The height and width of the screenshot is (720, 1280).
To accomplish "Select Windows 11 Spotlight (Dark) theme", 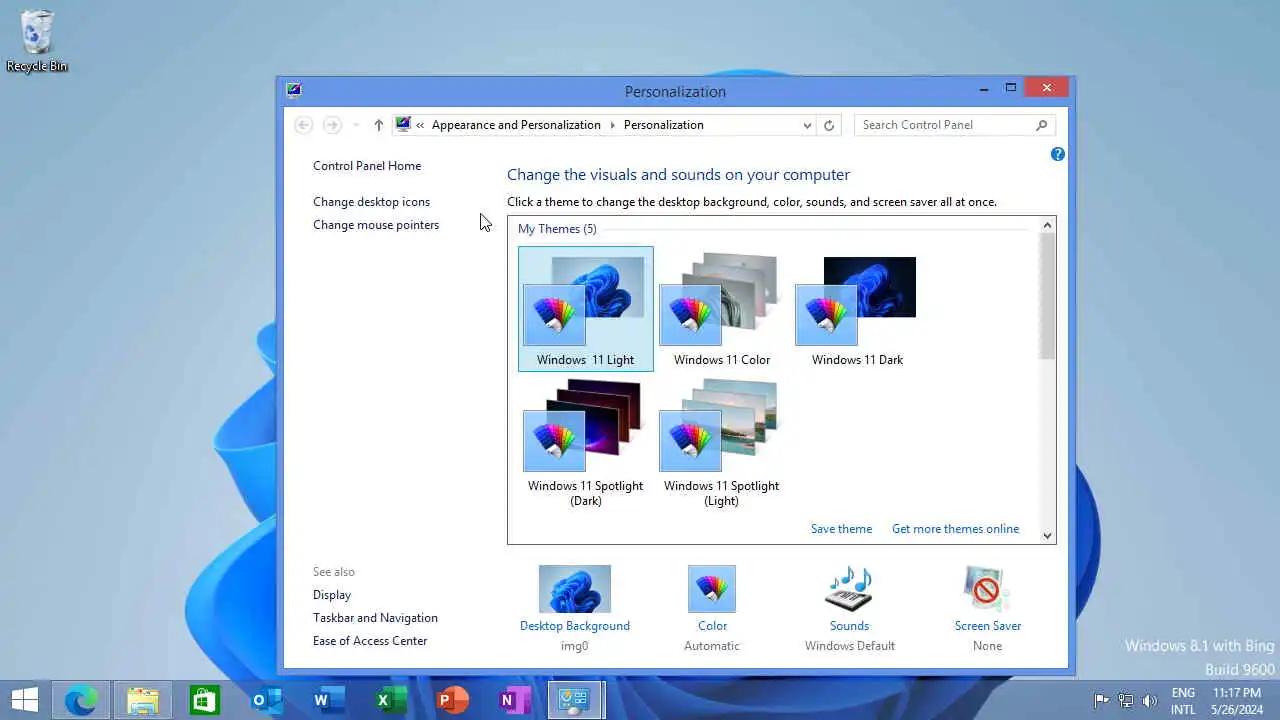I will point(586,442).
